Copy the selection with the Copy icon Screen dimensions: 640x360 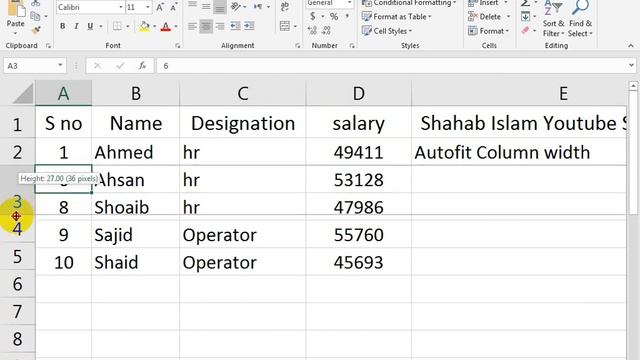click(x=36, y=16)
